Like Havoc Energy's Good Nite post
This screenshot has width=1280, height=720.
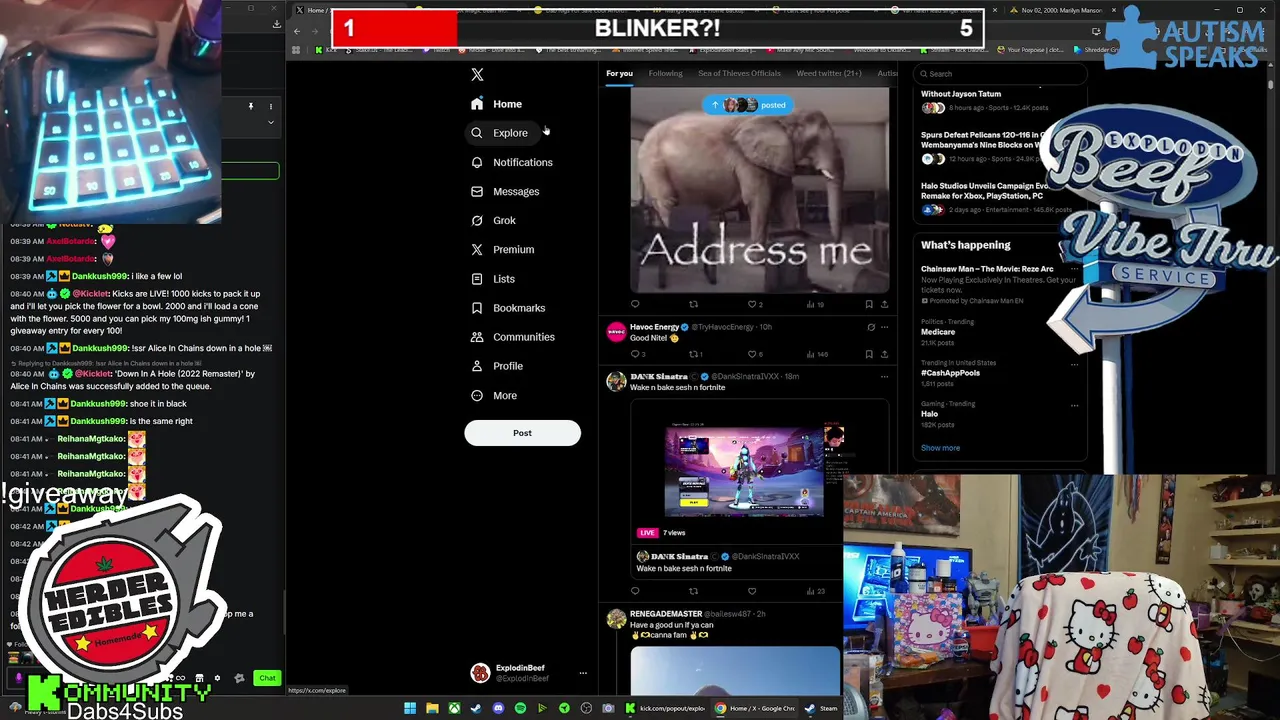752,354
